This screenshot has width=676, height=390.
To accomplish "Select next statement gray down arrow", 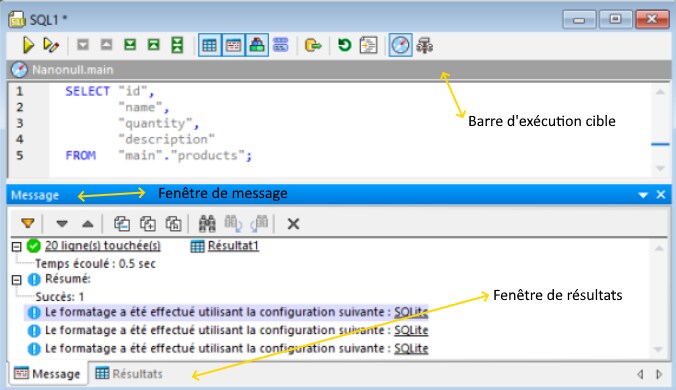I will [83, 44].
